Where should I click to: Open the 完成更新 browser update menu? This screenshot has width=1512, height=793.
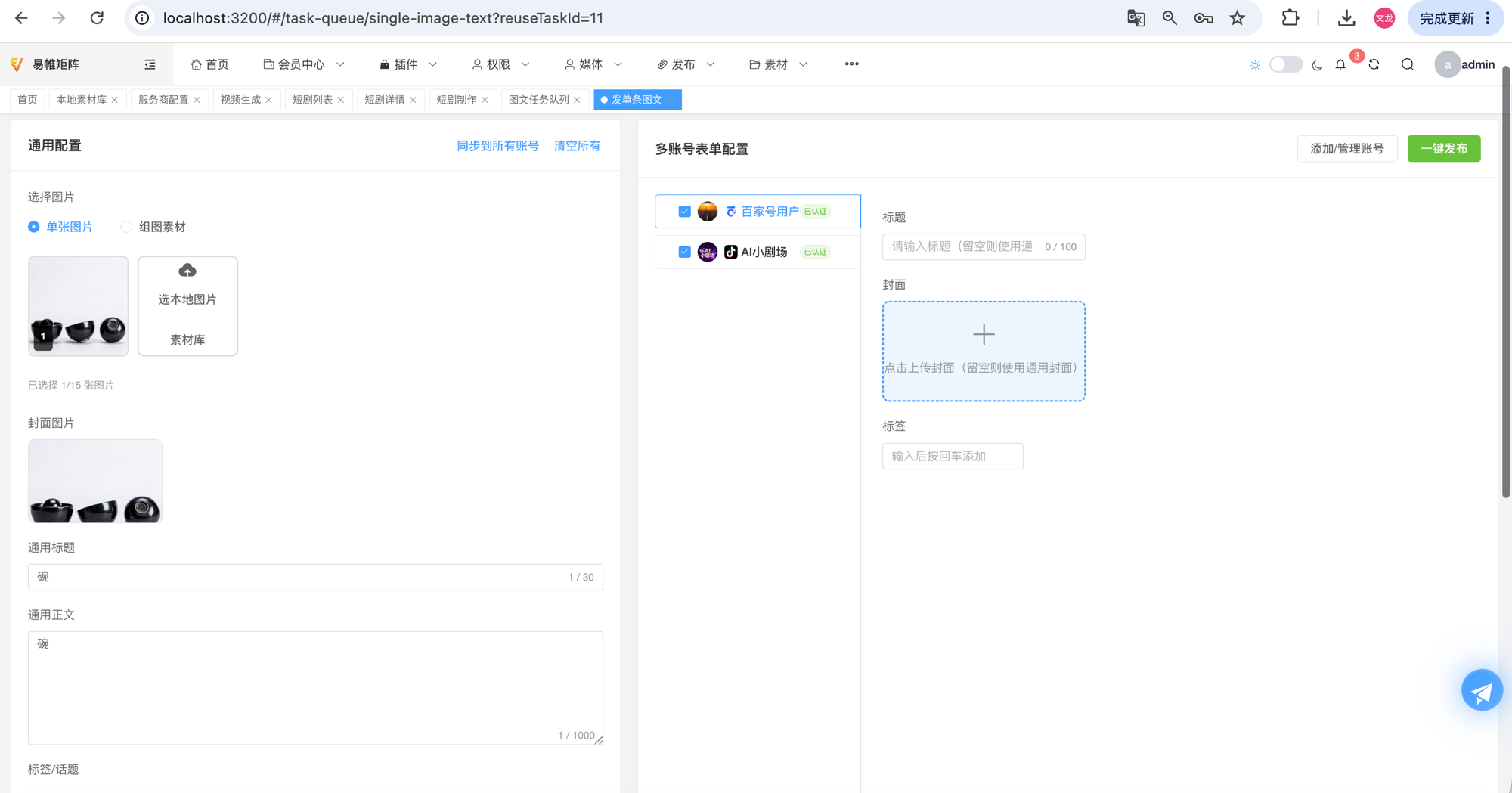(x=1455, y=18)
